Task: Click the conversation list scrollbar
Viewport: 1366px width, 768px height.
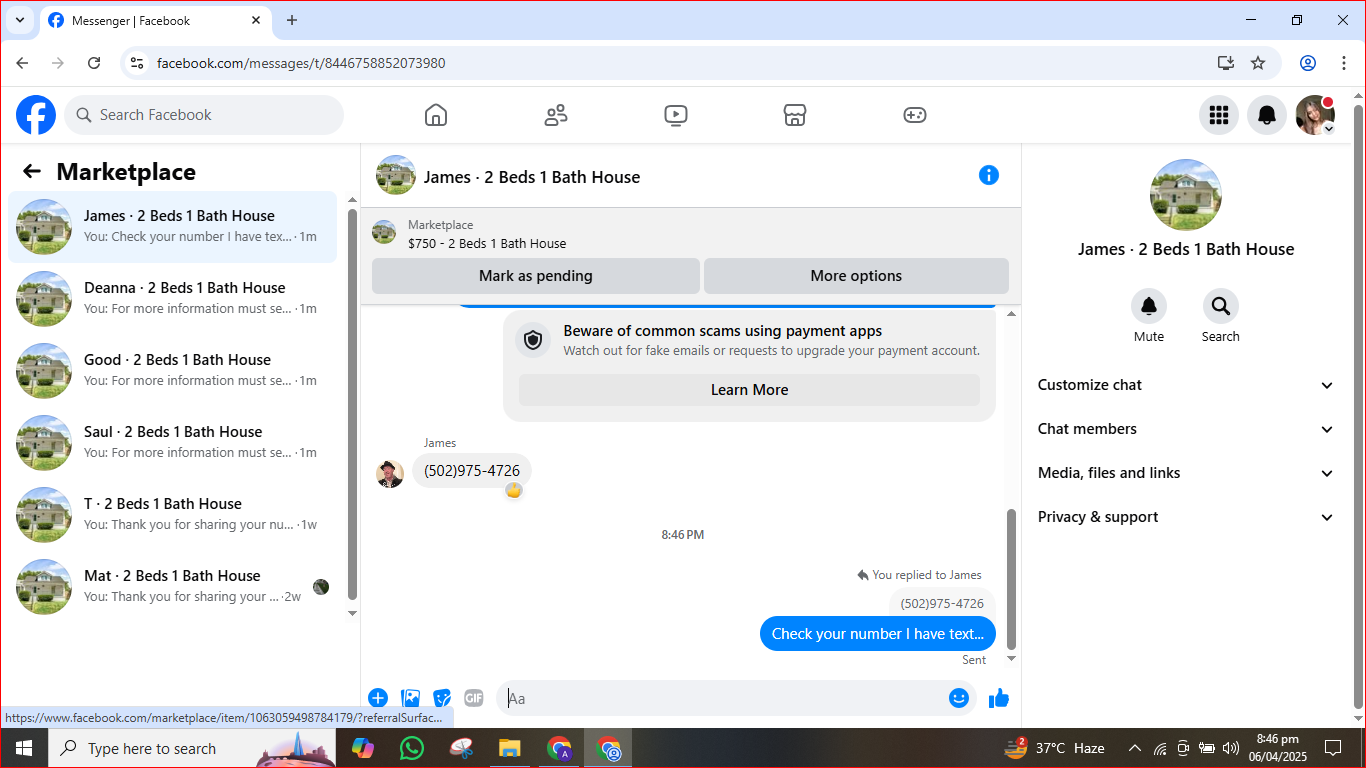Action: (352, 405)
